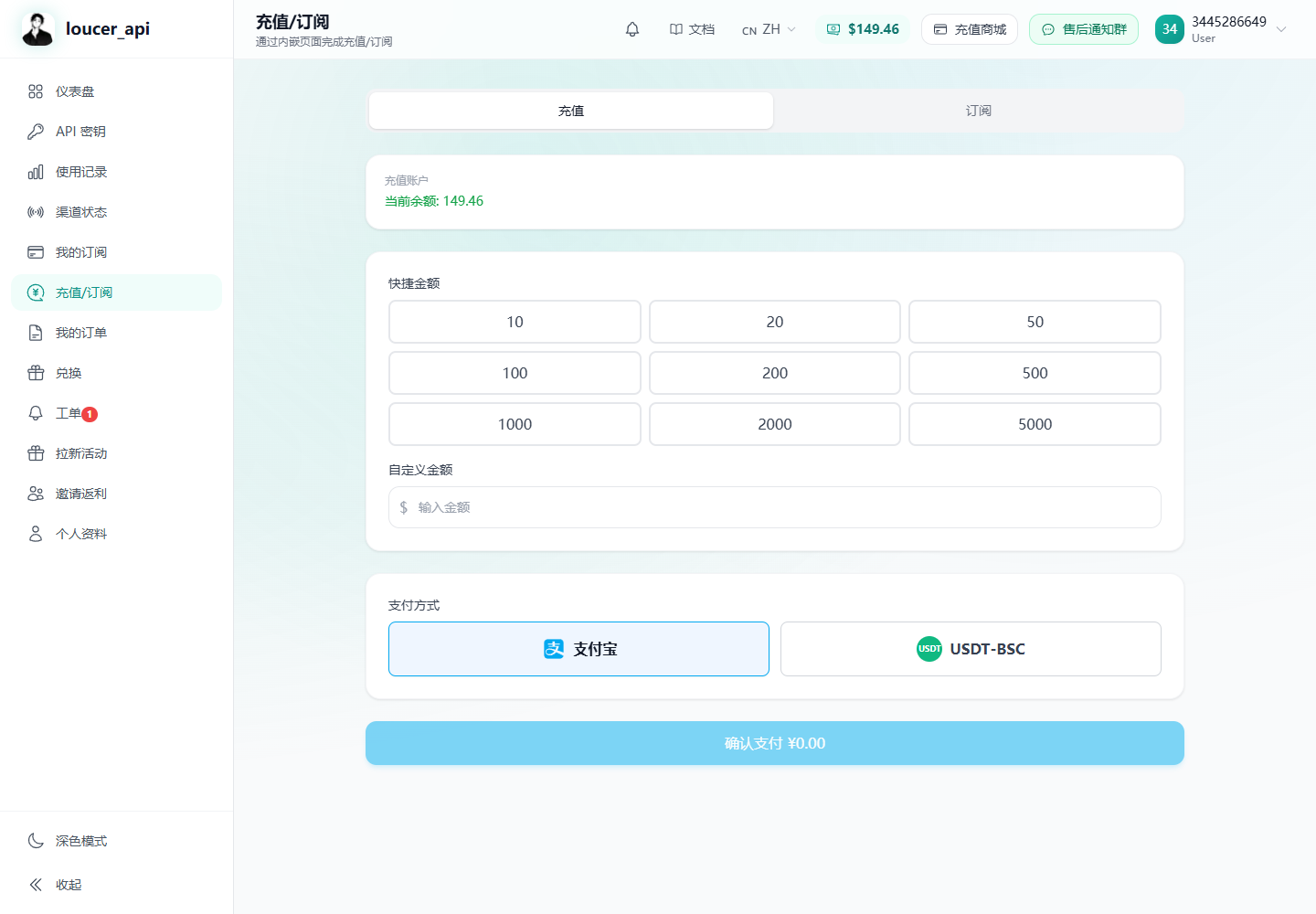Open 使用记录 menu item
Screen dimensions: 1316x914
(x=117, y=172)
